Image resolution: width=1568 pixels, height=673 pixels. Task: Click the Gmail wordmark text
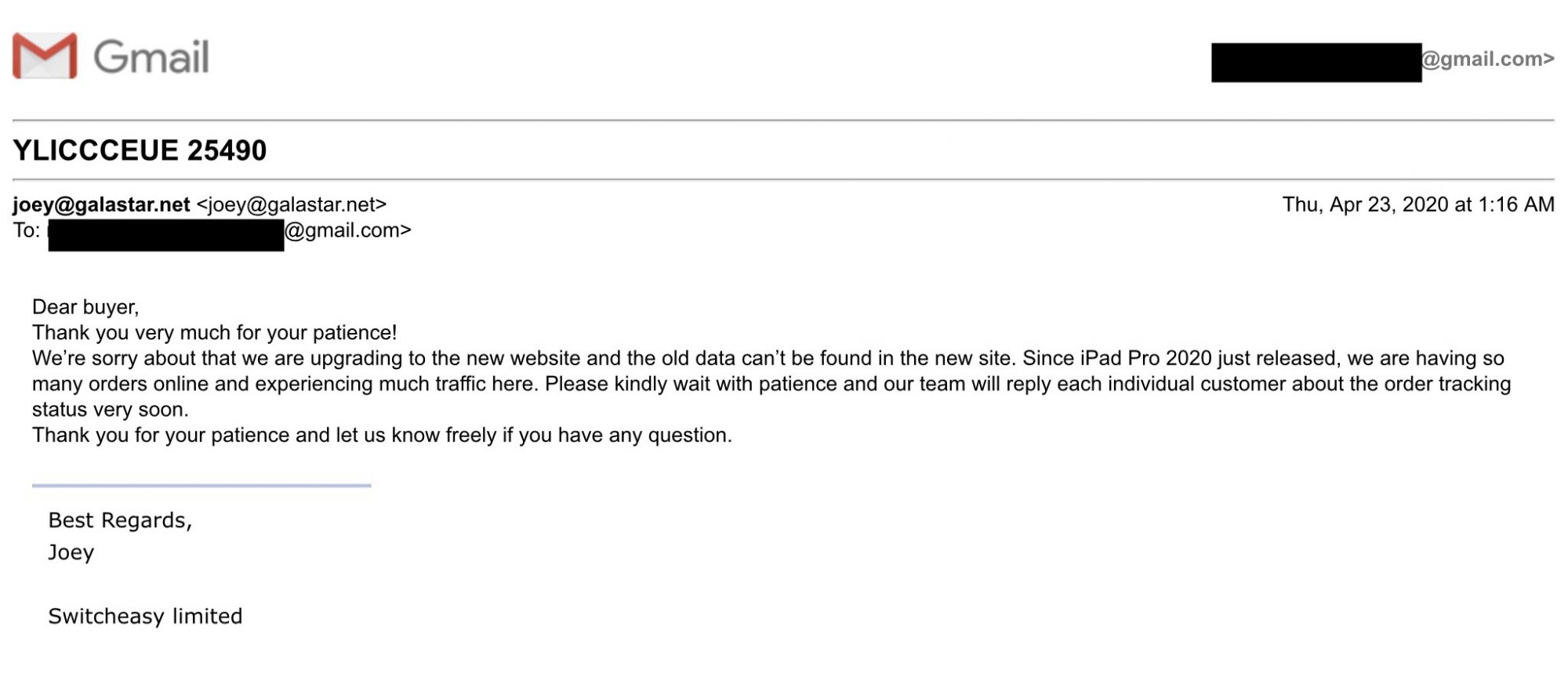151,57
